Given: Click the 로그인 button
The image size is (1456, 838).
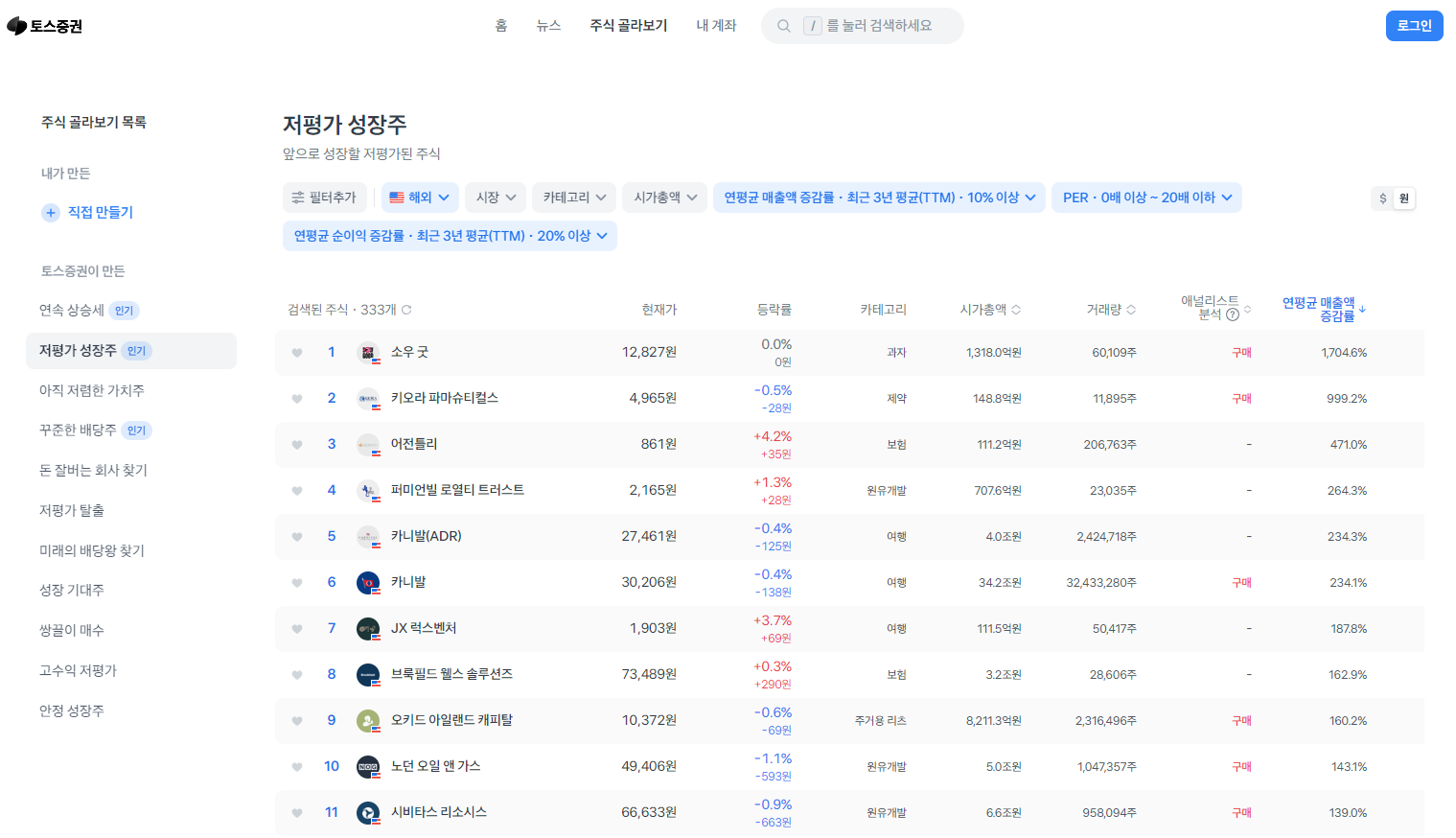Looking at the screenshot, I should tap(1414, 26).
